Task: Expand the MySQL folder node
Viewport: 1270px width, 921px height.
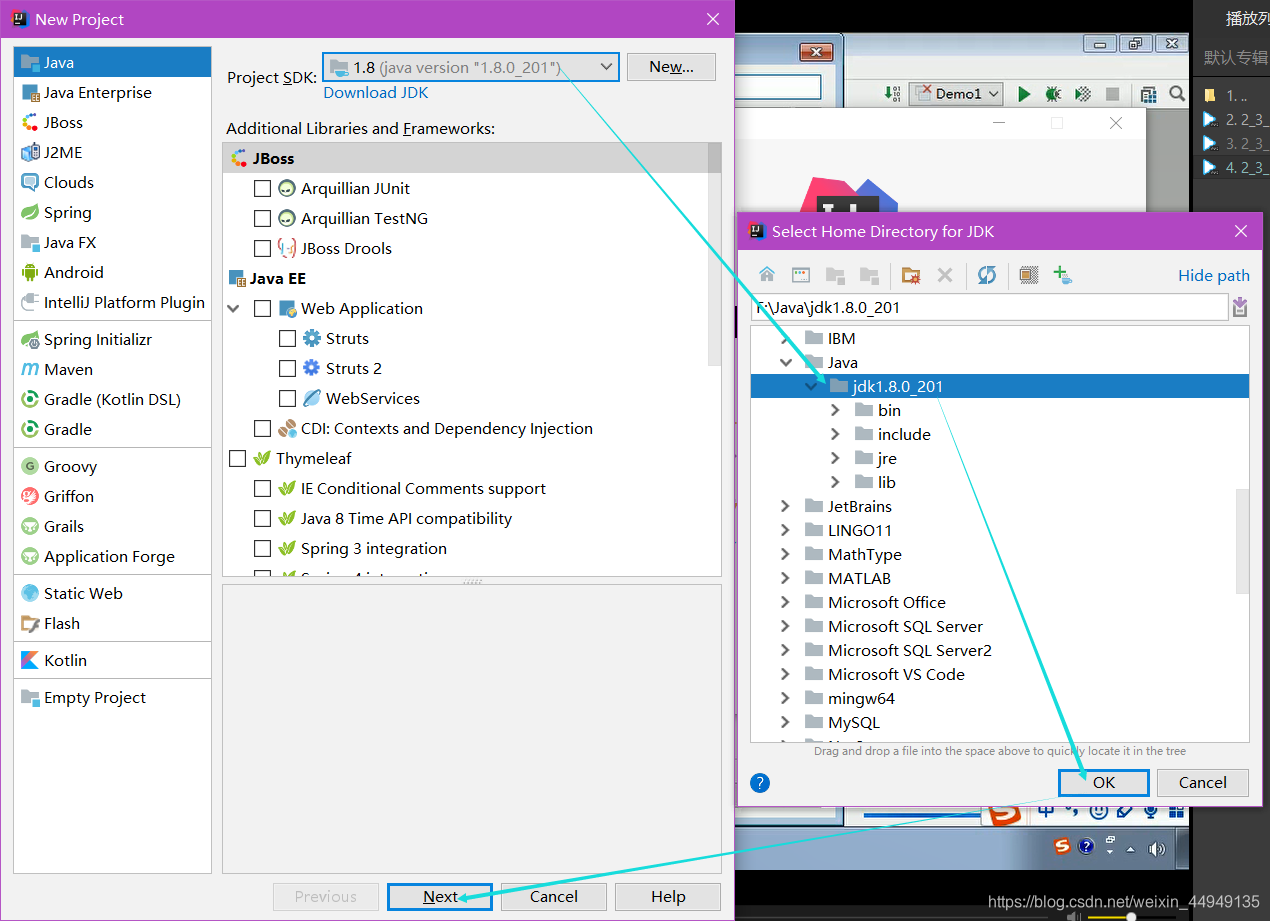Action: point(786,722)
